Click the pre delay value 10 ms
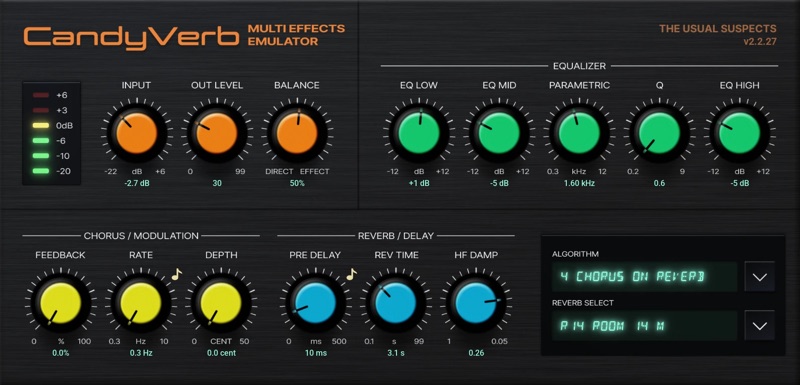This screenshot has width=800, height=385. coord(315,352)
